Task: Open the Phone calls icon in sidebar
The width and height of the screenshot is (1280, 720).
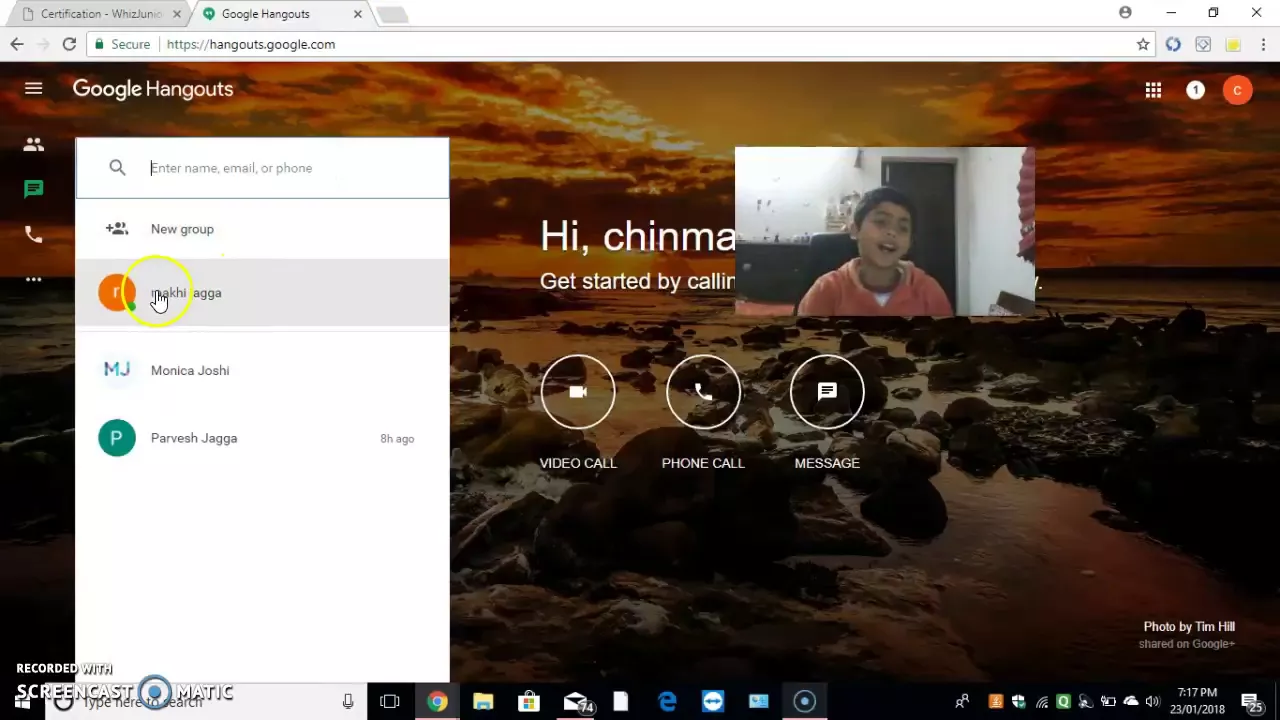Action: [x=33, y=234]
